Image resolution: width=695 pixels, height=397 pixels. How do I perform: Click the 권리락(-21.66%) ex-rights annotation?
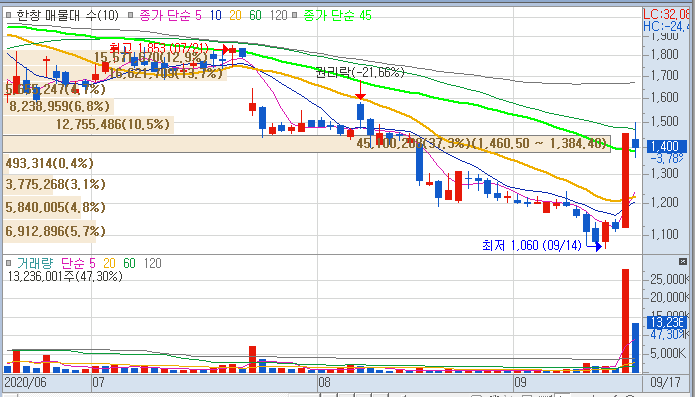coord(360,72)
